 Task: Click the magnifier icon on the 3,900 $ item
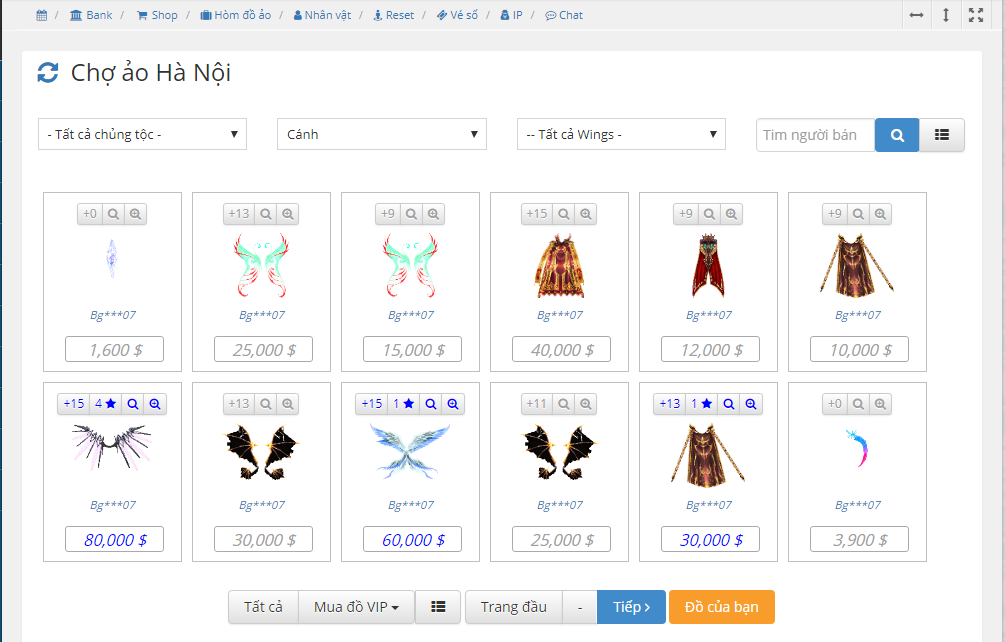(858, 404)
